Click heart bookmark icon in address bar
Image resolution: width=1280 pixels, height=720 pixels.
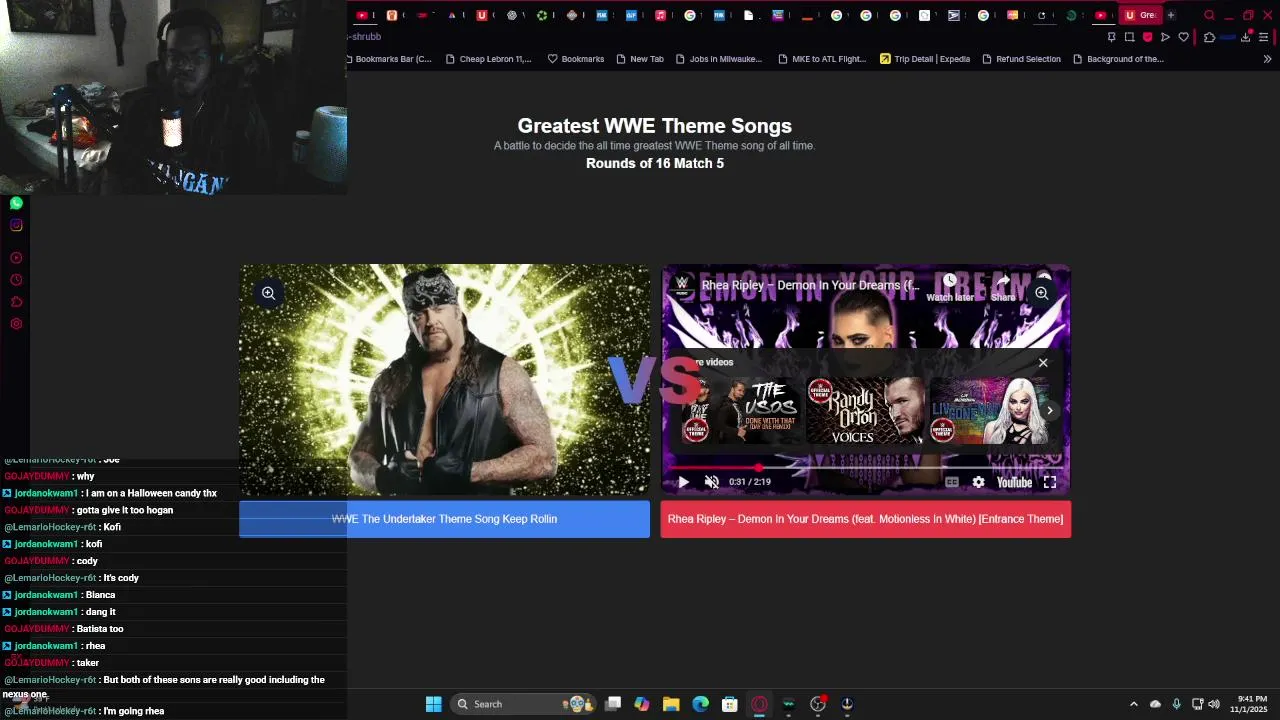pyautogui.click(x=1184, y=37)
